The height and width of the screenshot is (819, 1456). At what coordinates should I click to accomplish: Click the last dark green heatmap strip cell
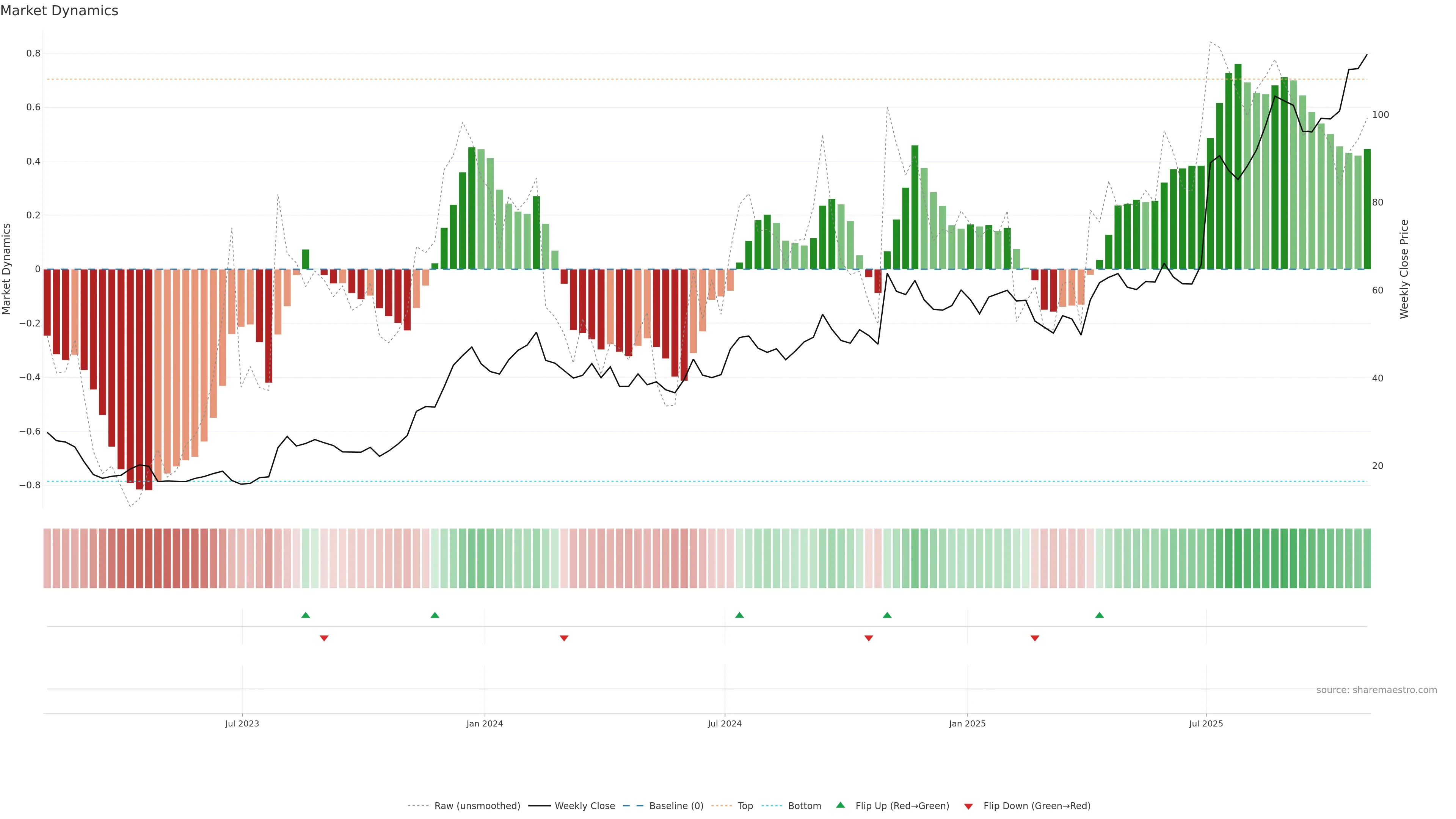1367,559
